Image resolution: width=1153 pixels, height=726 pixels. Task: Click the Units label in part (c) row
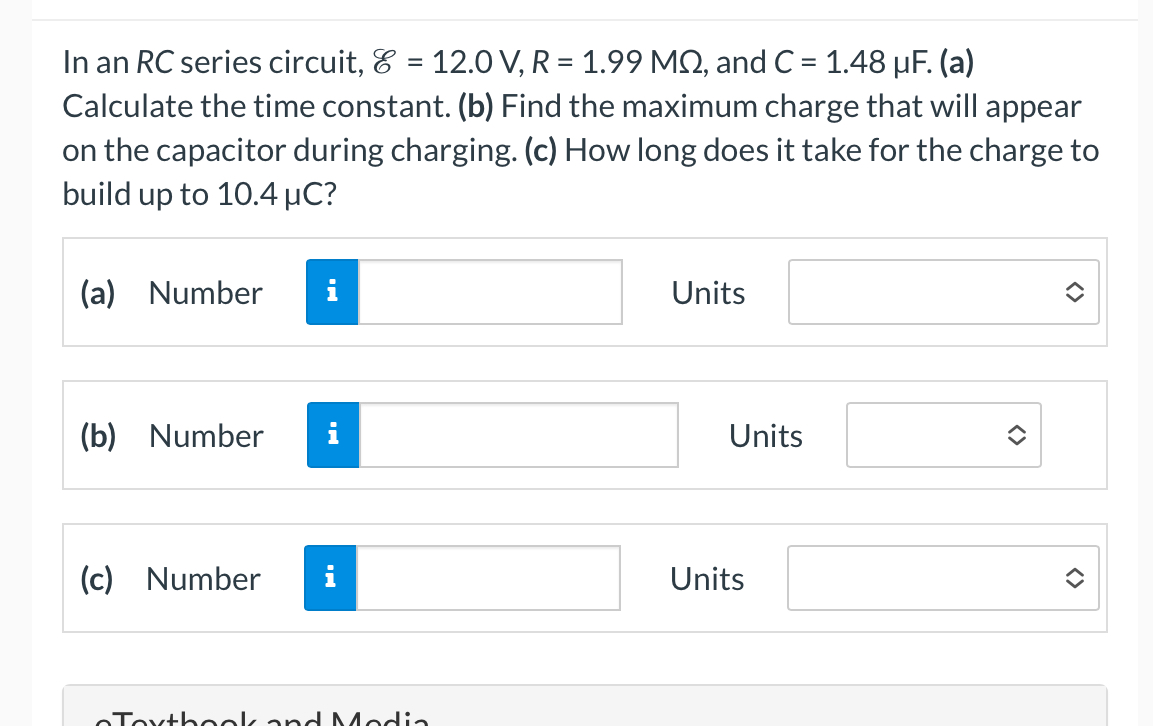(x=707, y=578)
